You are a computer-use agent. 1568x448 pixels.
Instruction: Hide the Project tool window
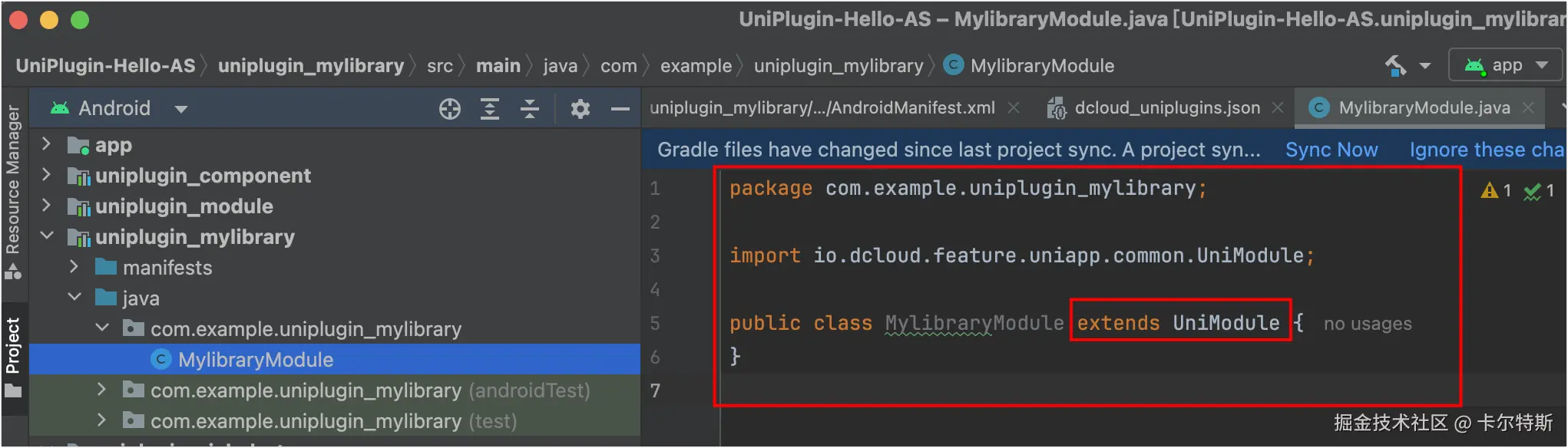[x=620, y=109]
